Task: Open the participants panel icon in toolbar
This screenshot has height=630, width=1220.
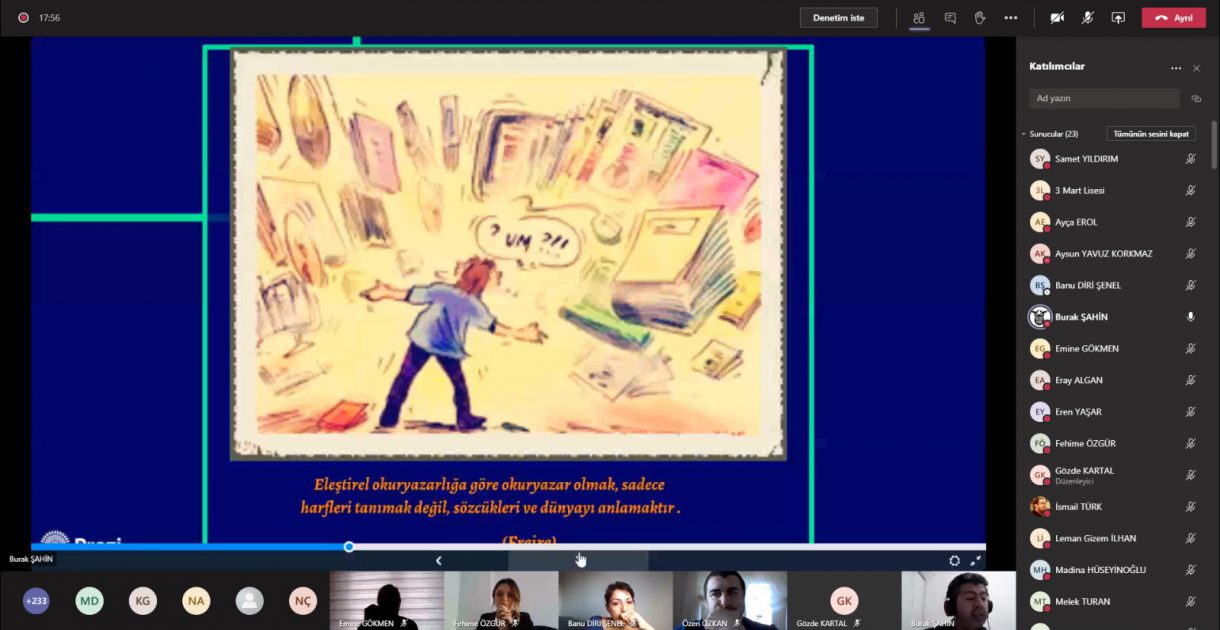Action: pos(919,18)
